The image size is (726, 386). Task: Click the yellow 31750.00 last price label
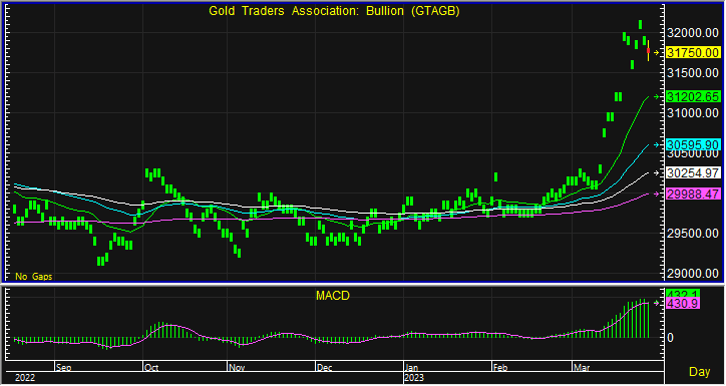point(693,52)
